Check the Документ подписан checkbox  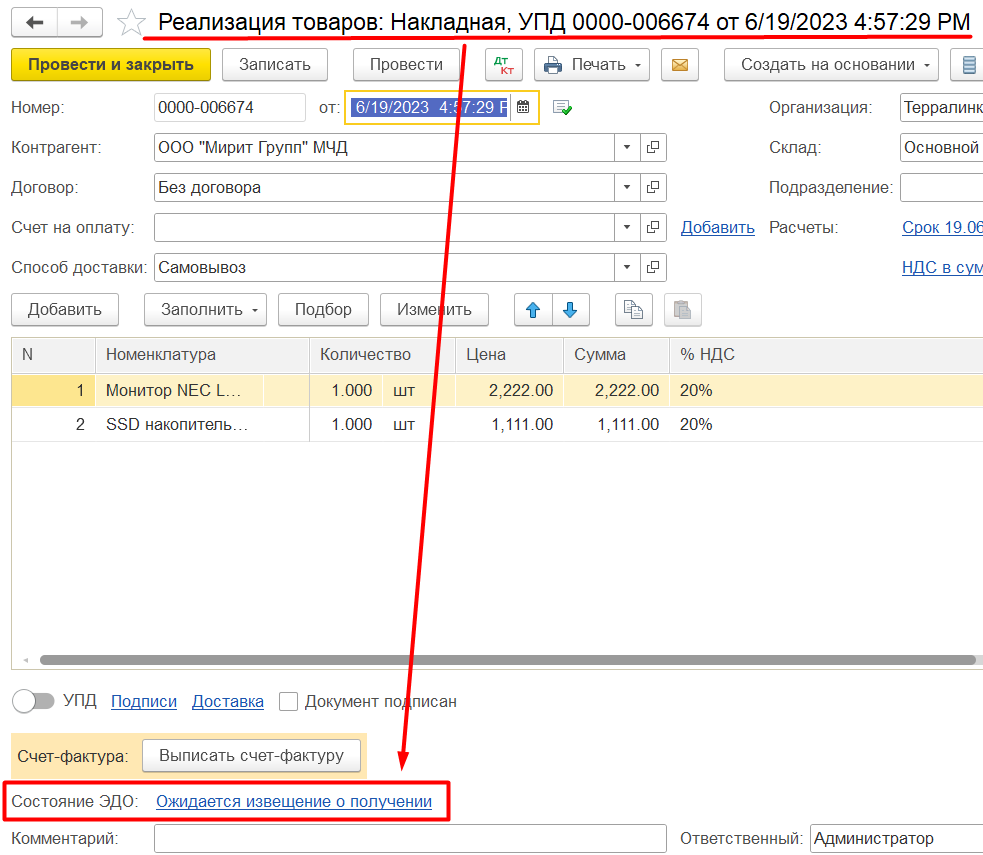pyautogui.click(x=288, y=701)
